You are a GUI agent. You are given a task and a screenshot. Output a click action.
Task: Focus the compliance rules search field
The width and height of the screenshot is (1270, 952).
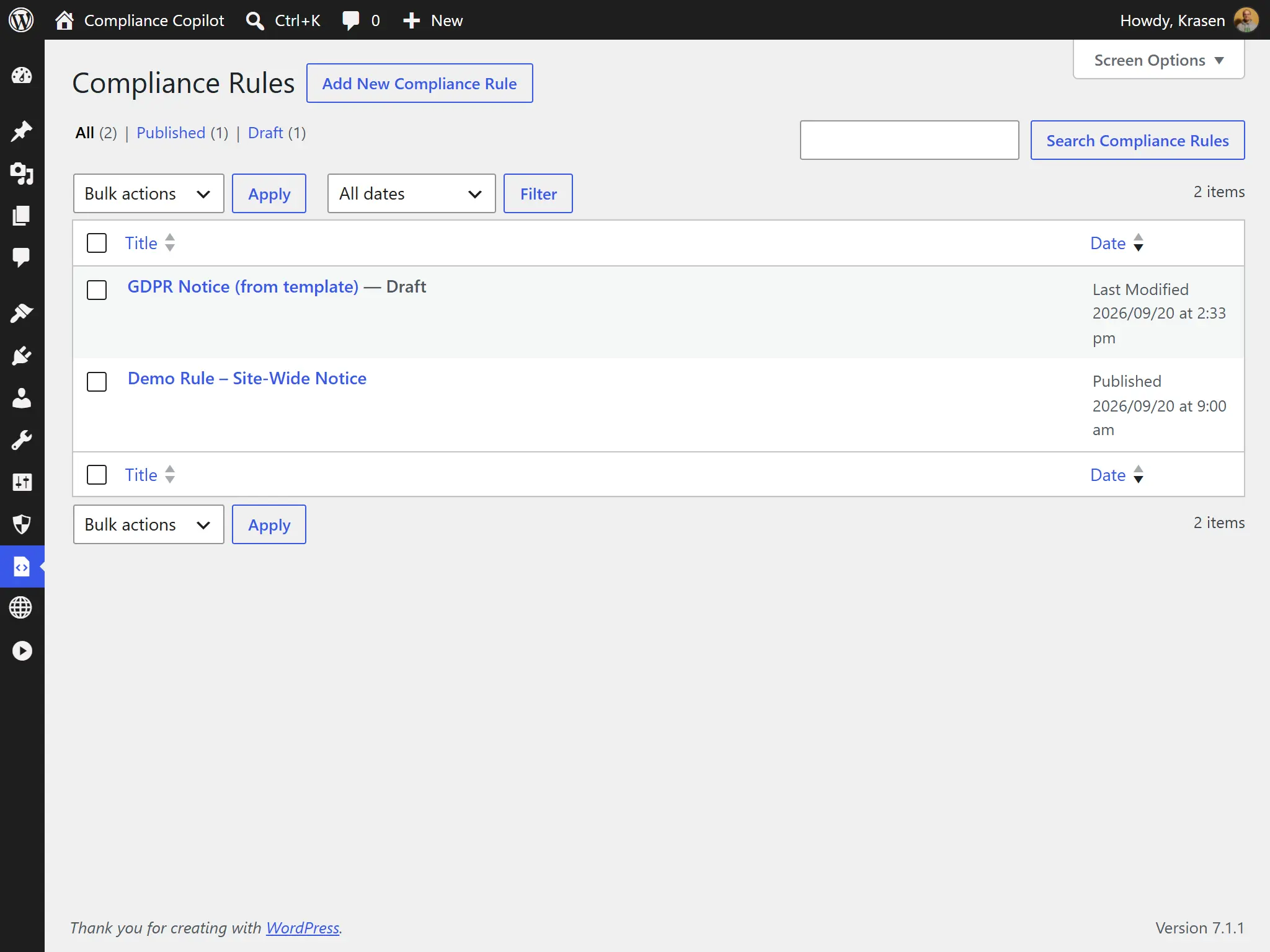[909, 140]
